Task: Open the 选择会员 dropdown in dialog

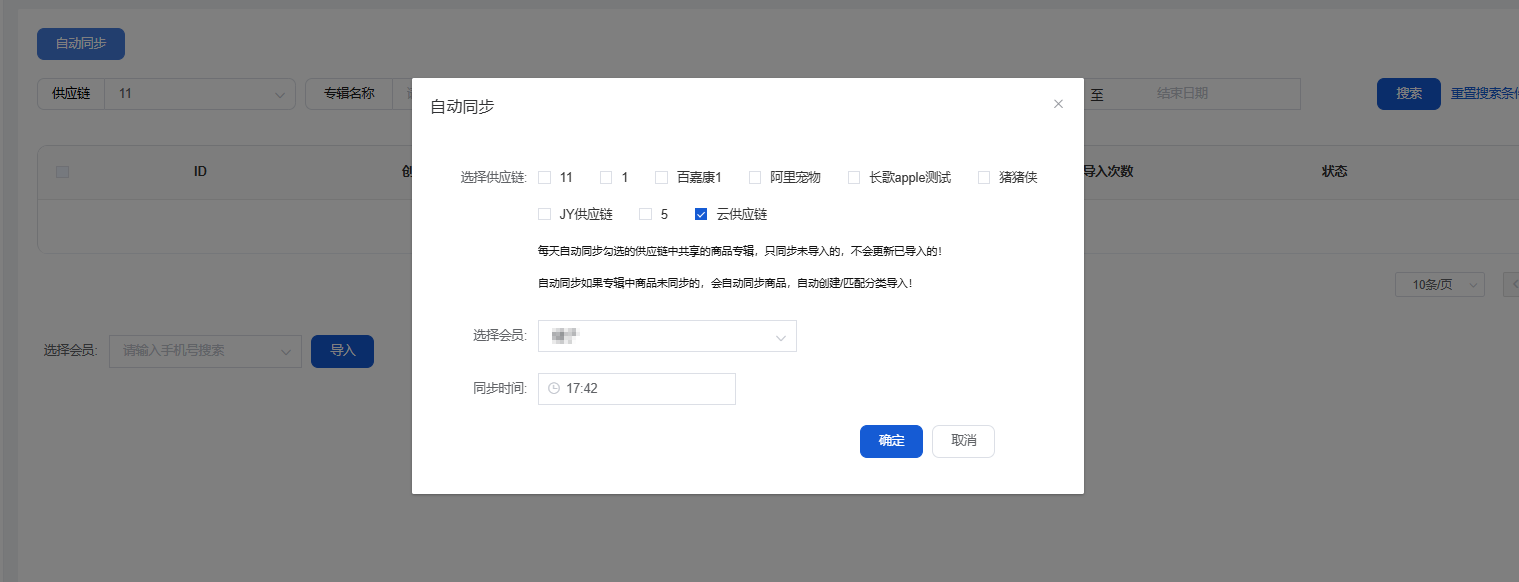Action: coord(667,336)
